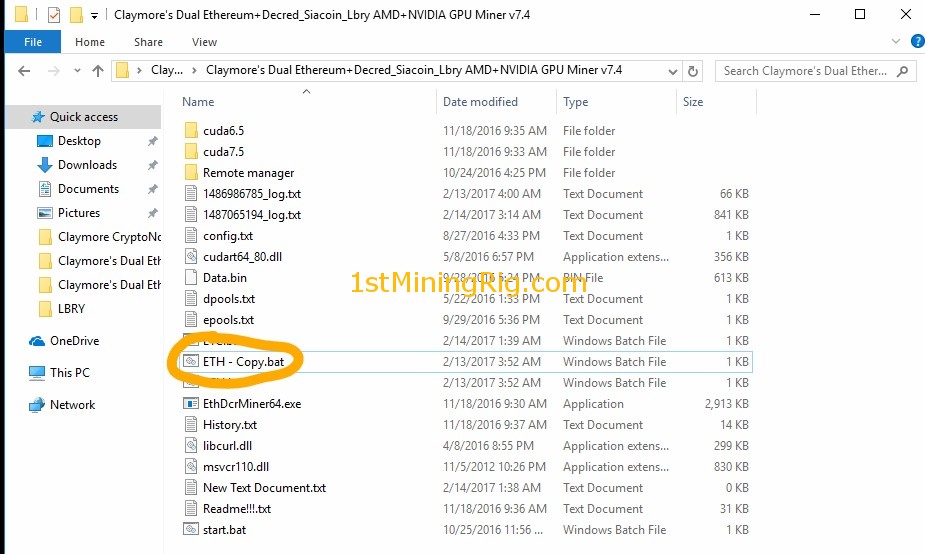Select dpools.txt file
This screenshot has width=925, height=554.
228,299
